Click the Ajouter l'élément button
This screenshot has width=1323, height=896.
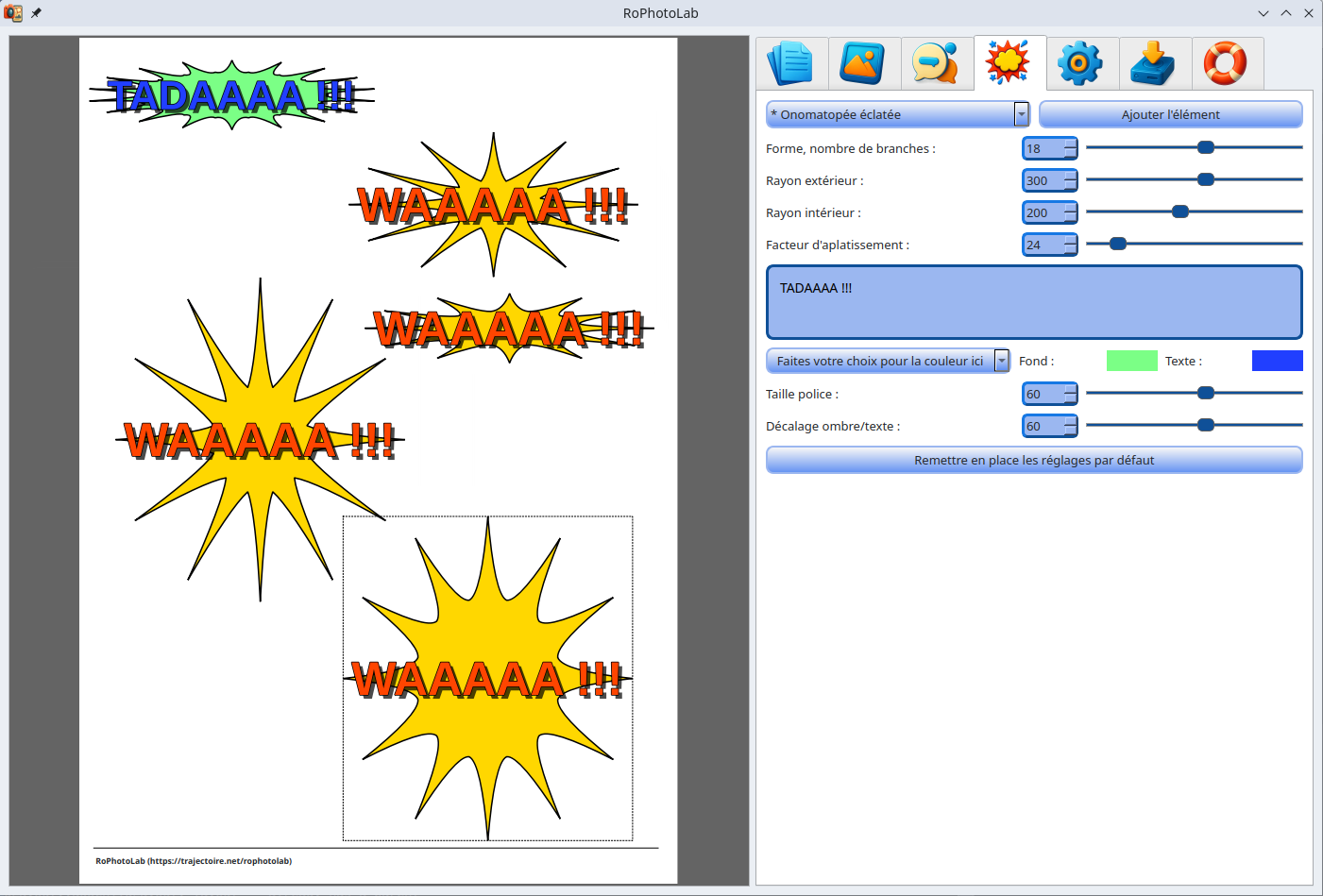pyautogui.click(x=1170, y=114)
